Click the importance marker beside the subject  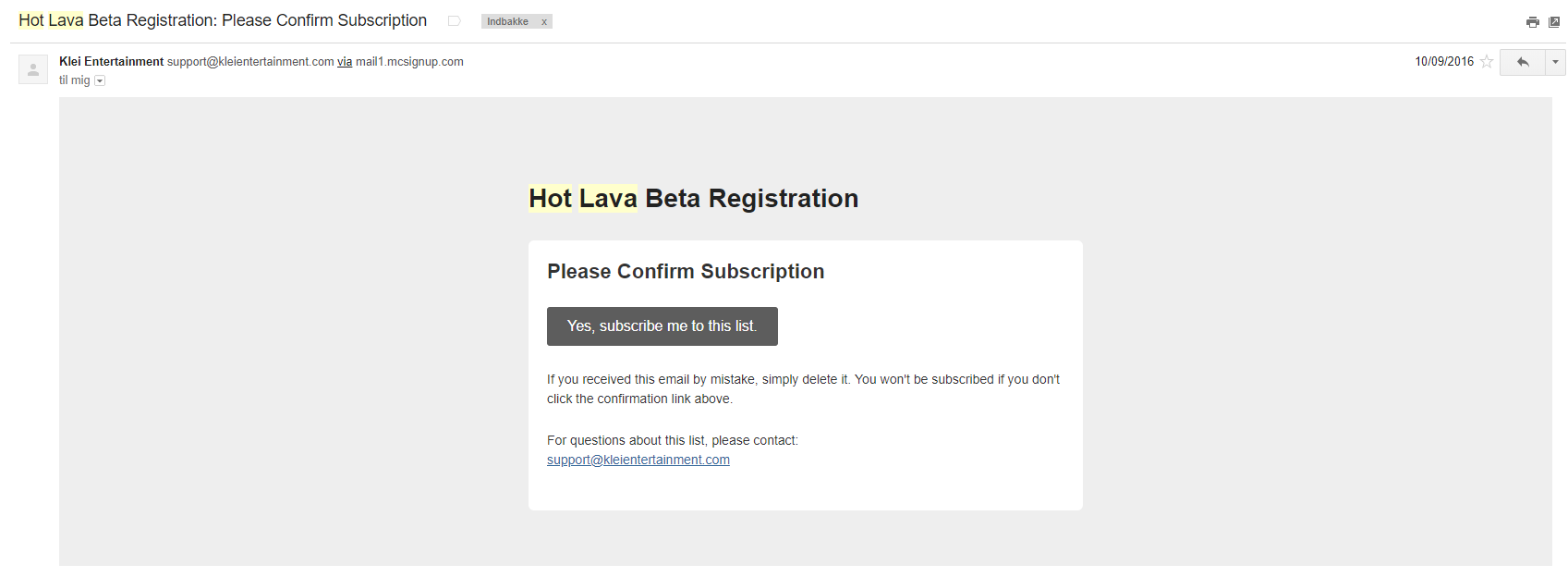(x=454, y=21)
